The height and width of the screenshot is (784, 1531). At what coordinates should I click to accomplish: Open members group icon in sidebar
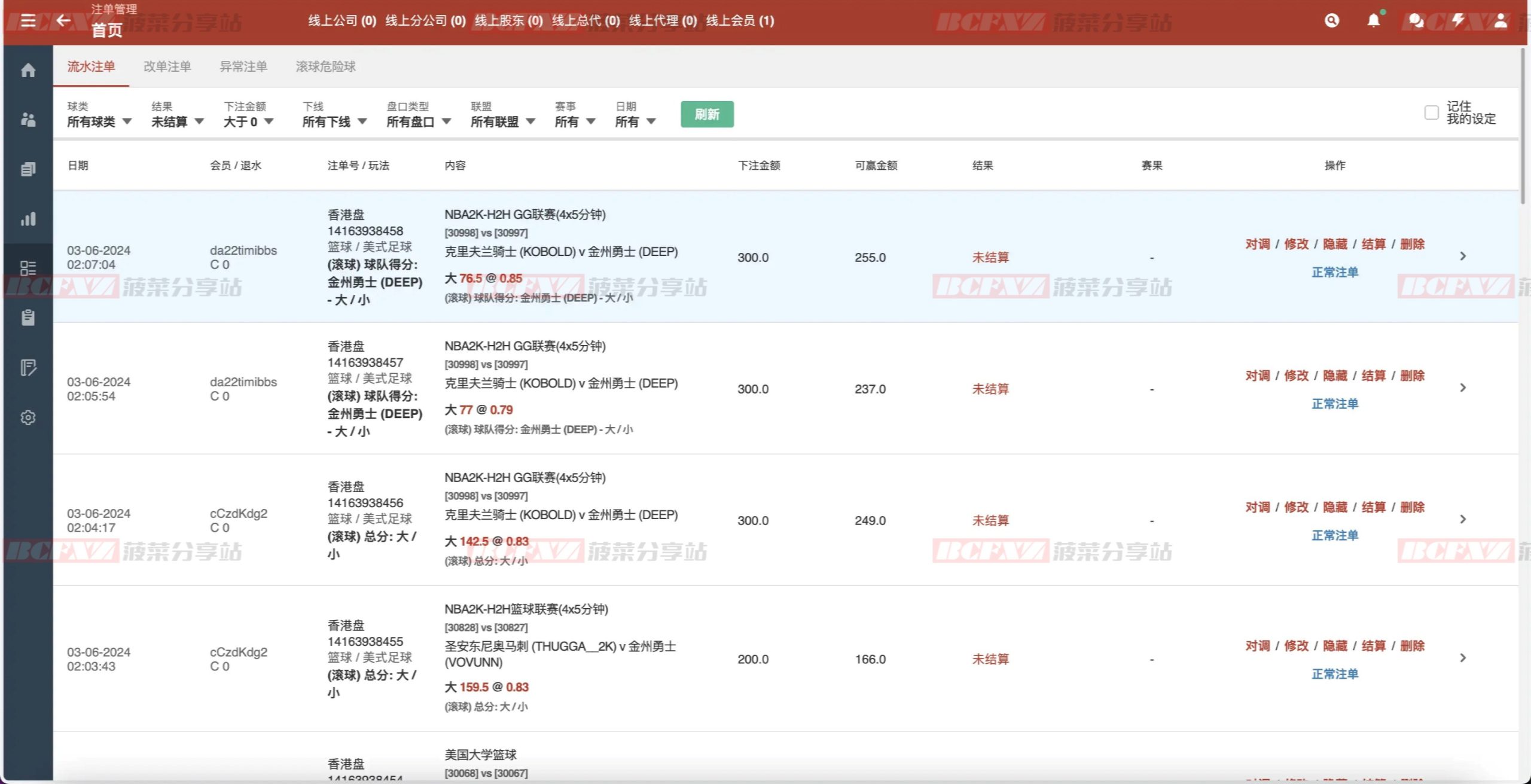tap(28, 120)
